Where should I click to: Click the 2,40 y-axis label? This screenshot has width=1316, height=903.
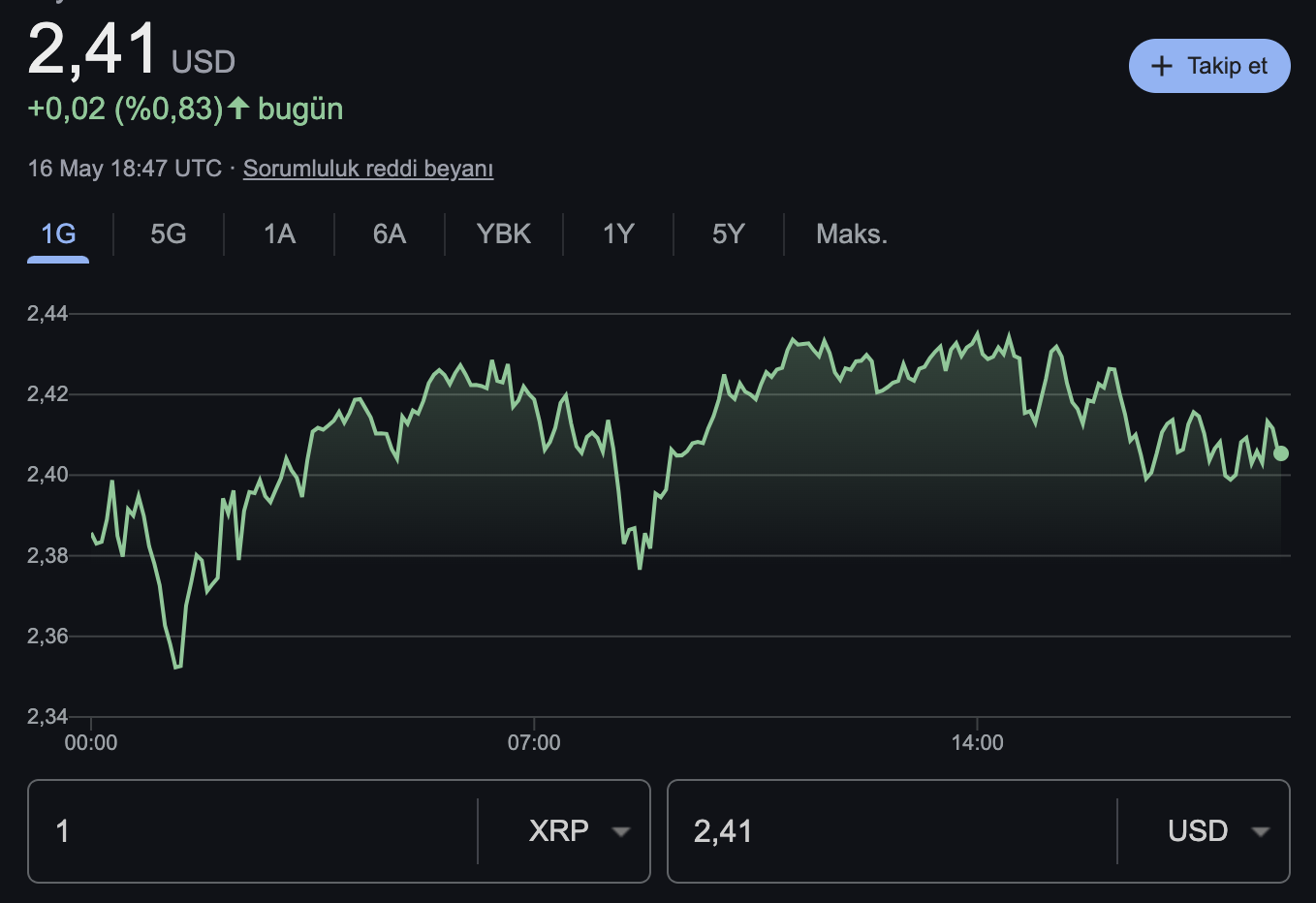point(47,475)
